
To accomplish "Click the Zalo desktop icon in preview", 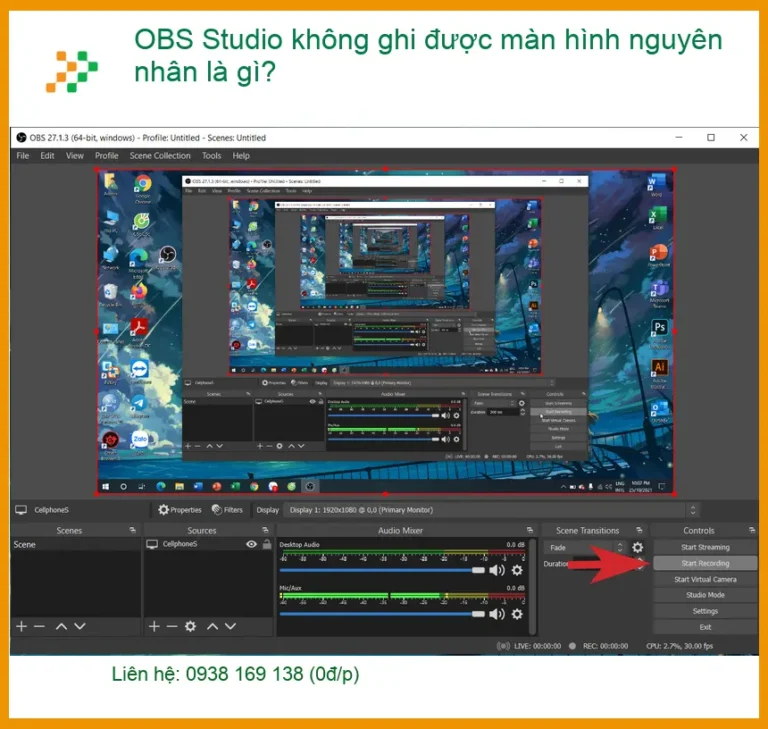I will (x=140, y=442).
